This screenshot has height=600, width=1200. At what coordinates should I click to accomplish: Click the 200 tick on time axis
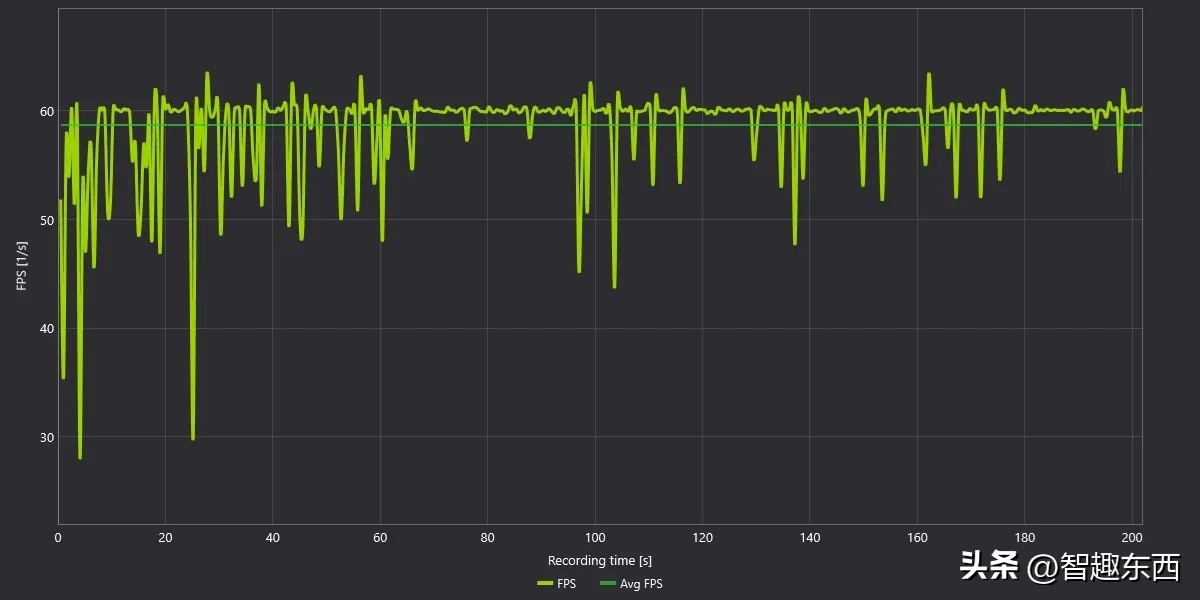coord(1132,538)
